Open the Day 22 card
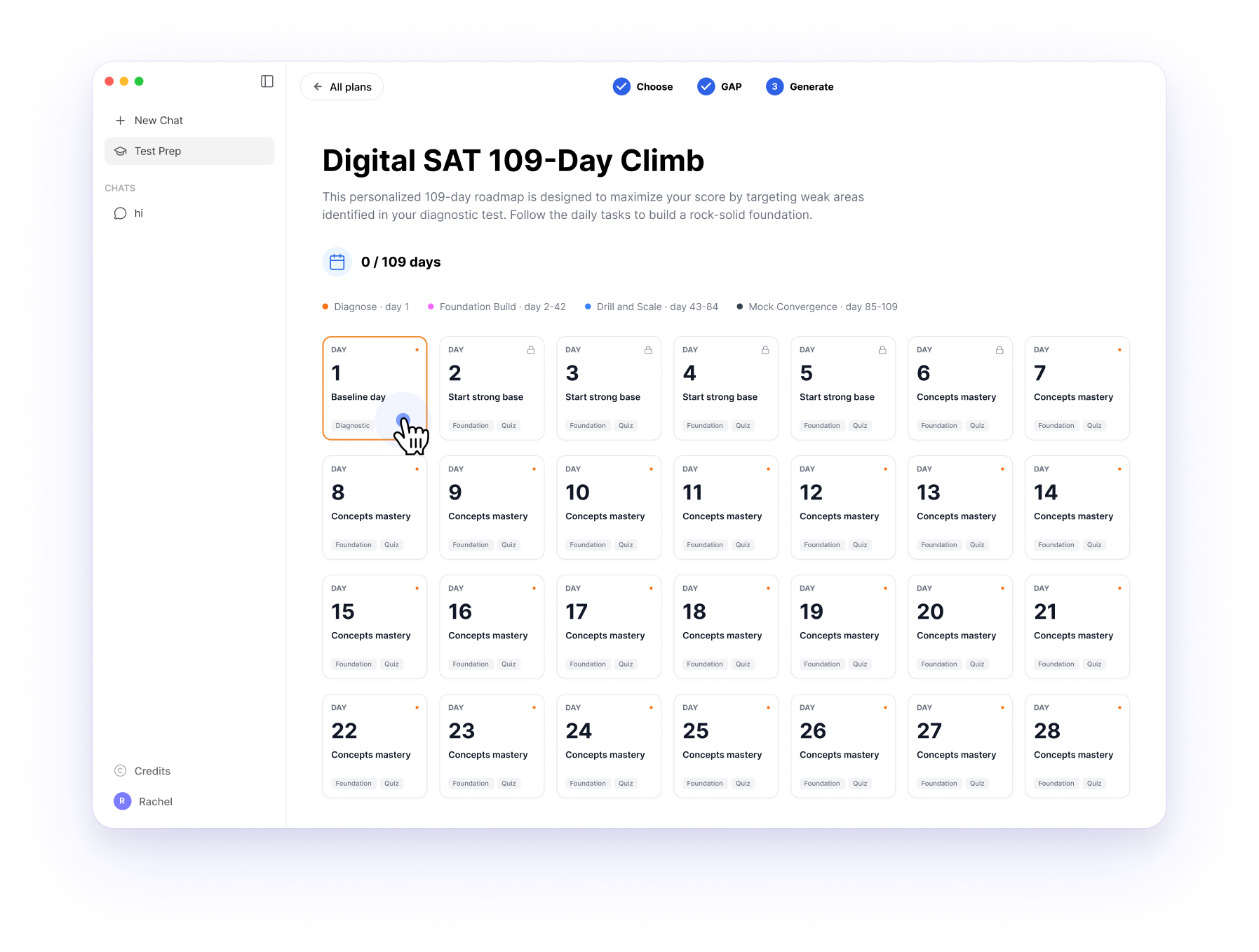The height and width of the screenshot is (952, 1259). 375,746
